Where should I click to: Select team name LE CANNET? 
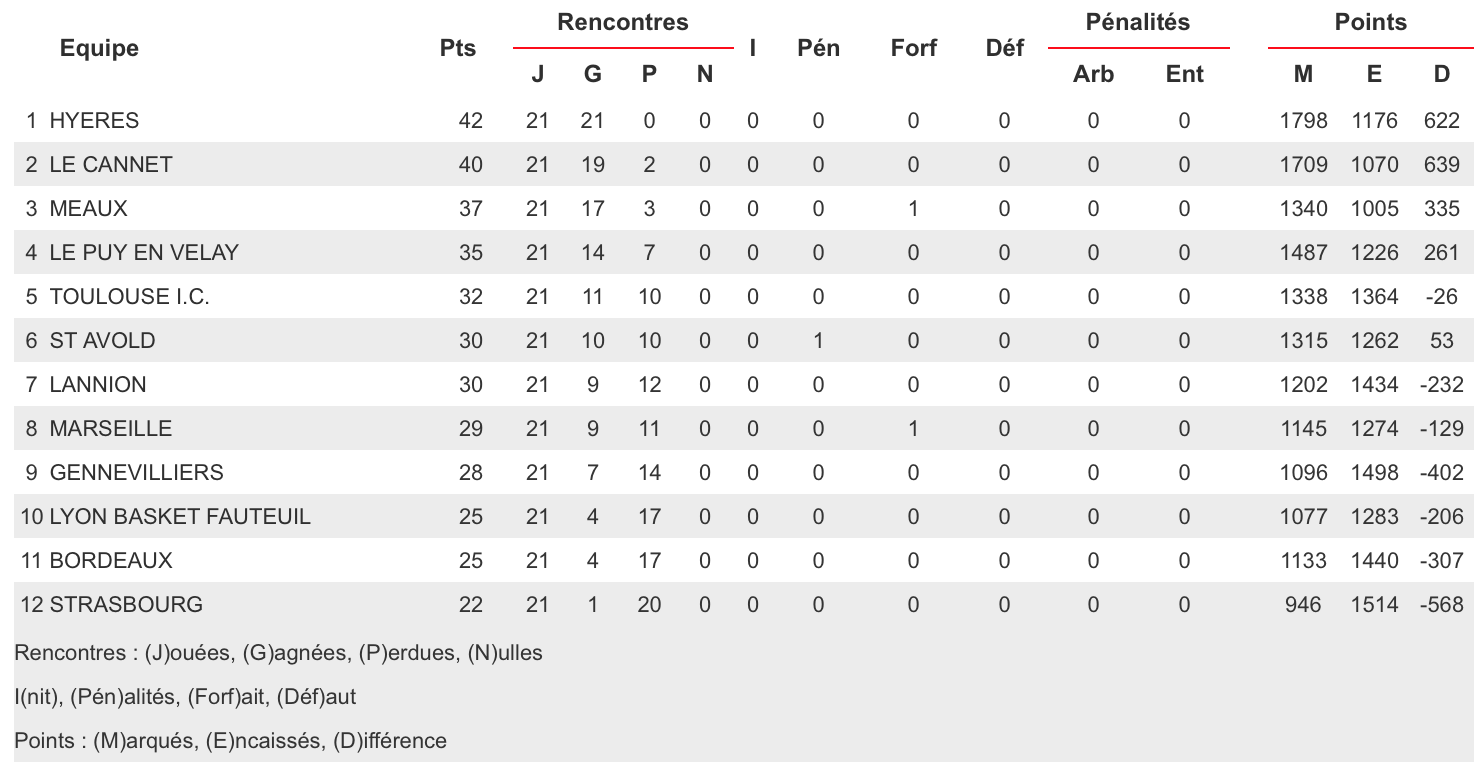pos(111,165)
